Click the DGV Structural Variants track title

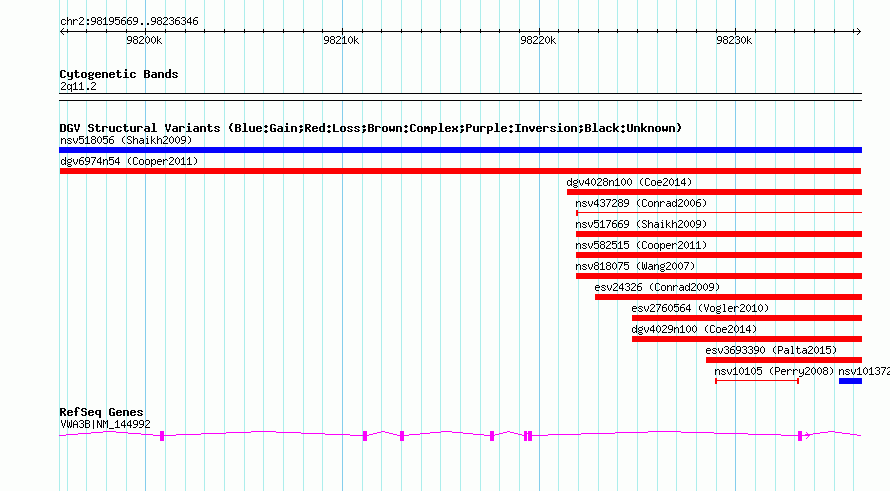(x=370, y=128)
